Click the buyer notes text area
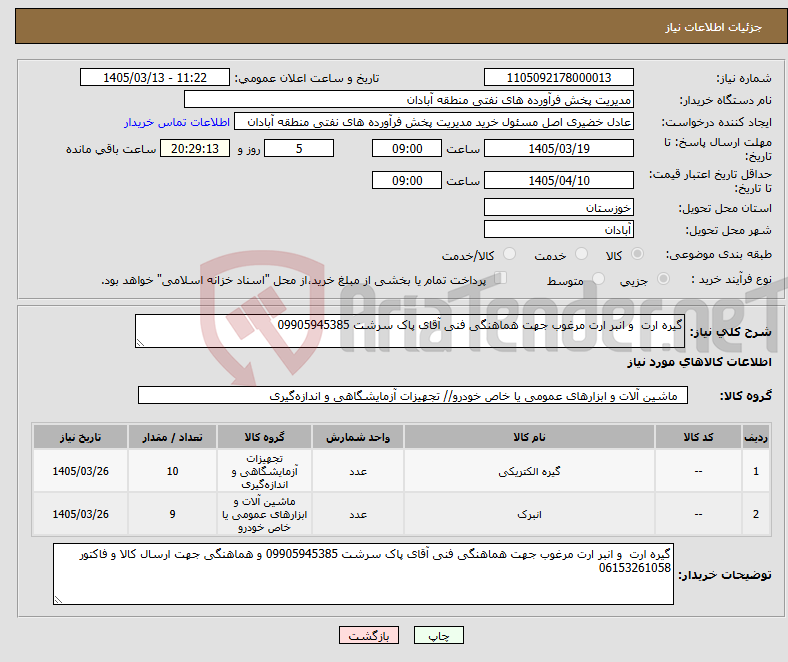Image resolution: width=788 pixels, height=662 pixels. click(x=363, y=574)
